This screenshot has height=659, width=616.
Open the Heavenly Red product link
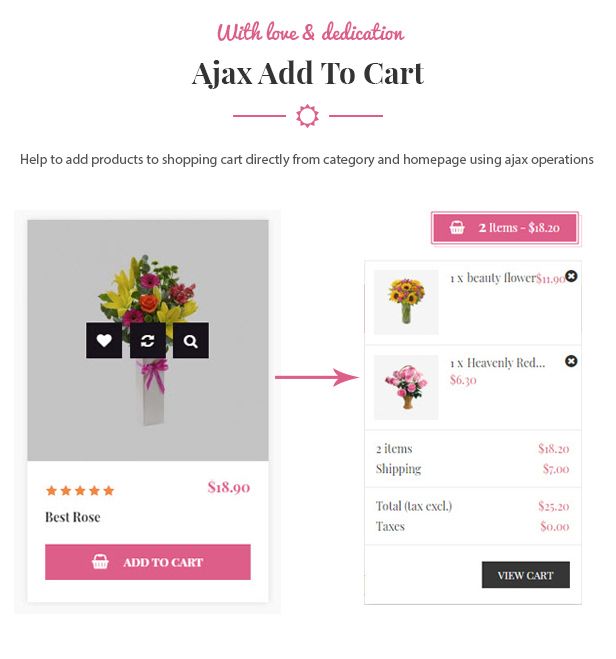pyautogui.click(x=498, y=363)
